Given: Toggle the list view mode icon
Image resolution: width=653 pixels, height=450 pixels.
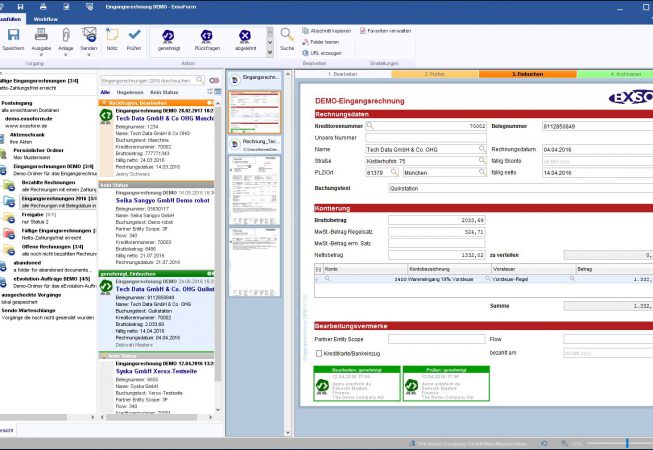Looking at the screenshot, I should [x=217, y=92].
